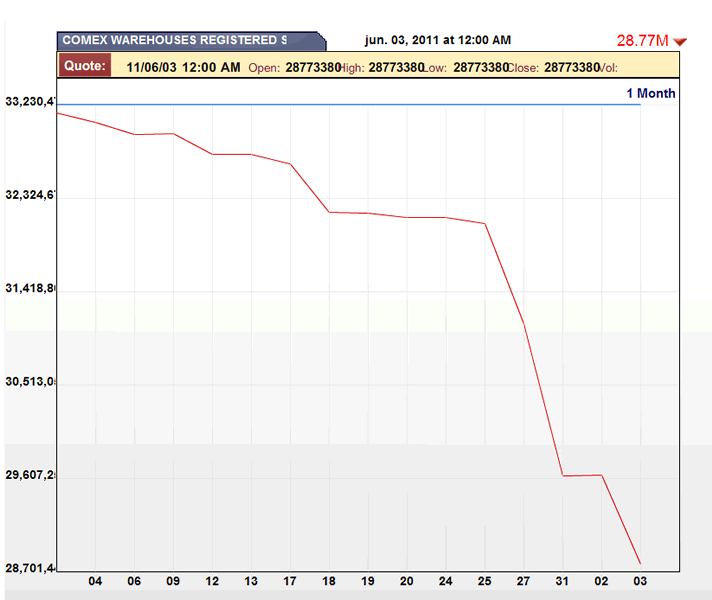Click the red down arrow beside 28.77M
Screen dimensions: 712x600
(x=680, y=41)
